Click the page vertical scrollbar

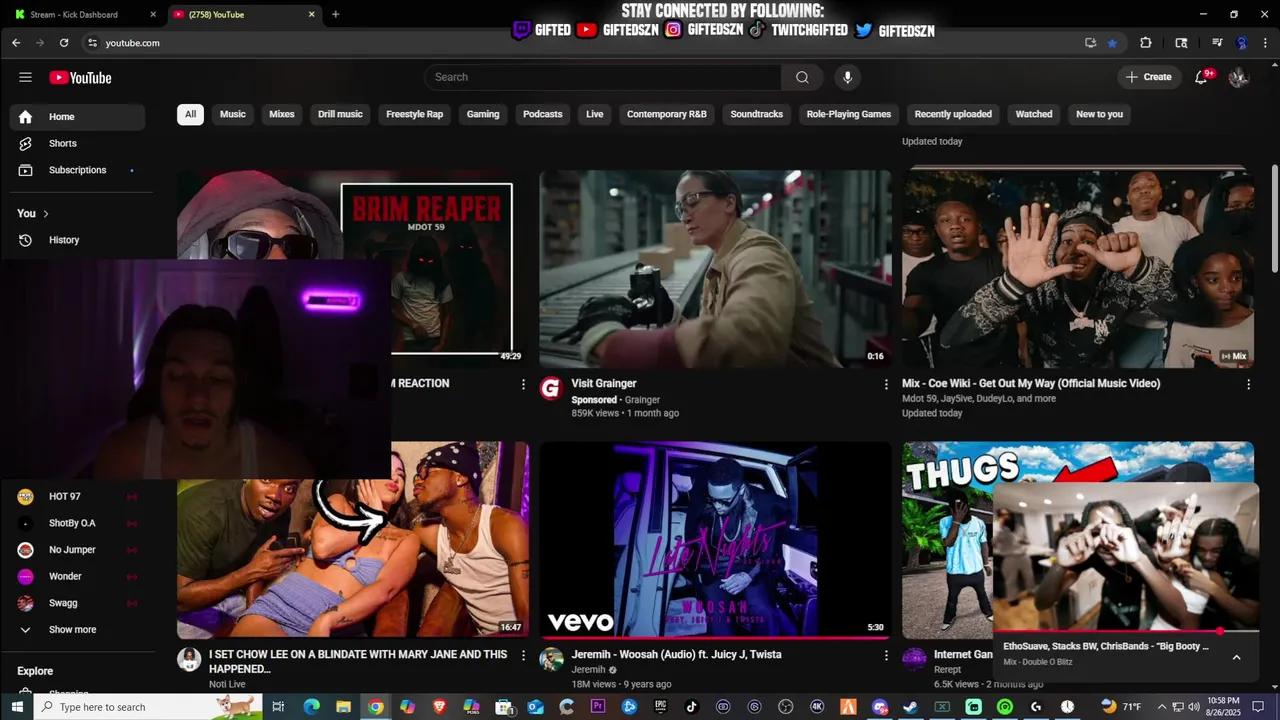pos(1274,217)
